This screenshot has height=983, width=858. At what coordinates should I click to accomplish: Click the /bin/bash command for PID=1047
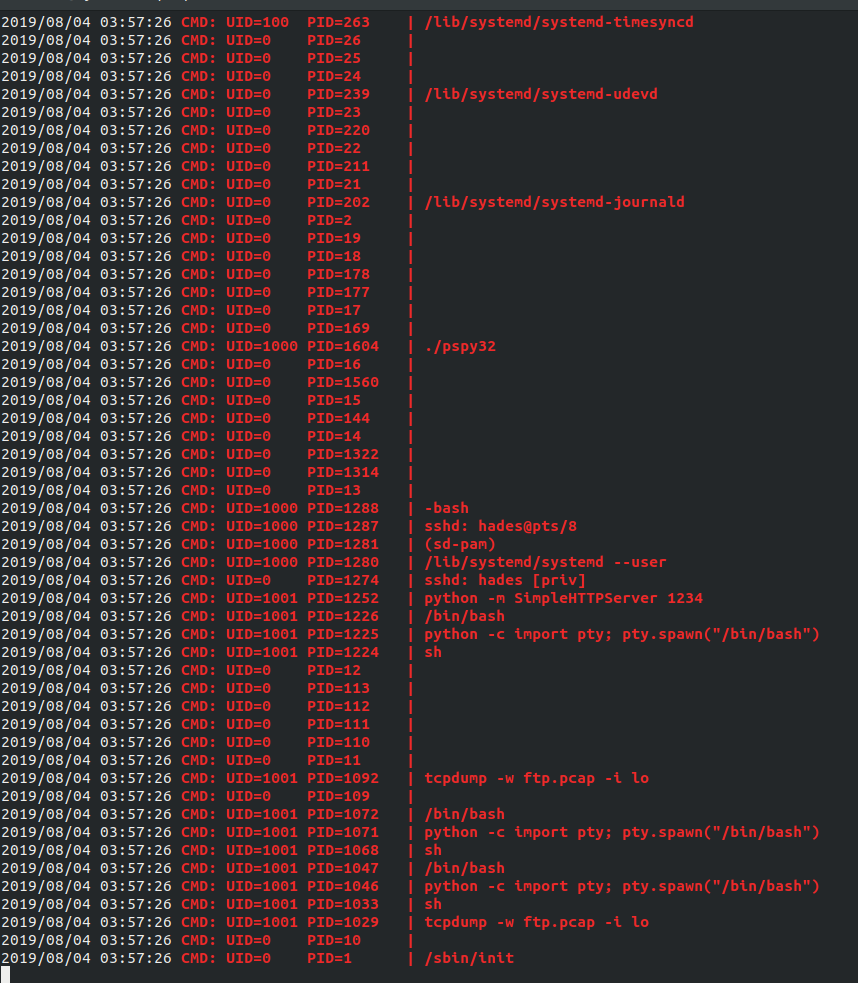464,868
